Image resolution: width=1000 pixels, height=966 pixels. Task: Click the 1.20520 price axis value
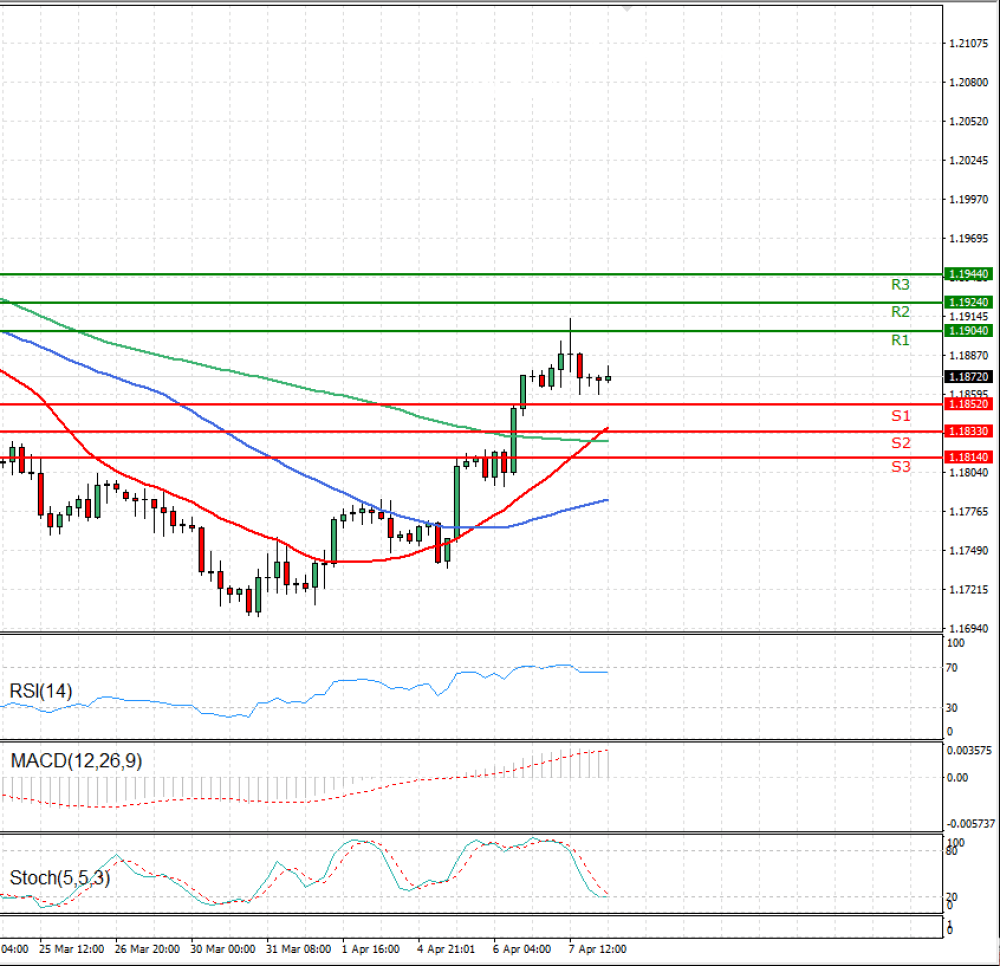pyautogui.click(x=968, y=121)
